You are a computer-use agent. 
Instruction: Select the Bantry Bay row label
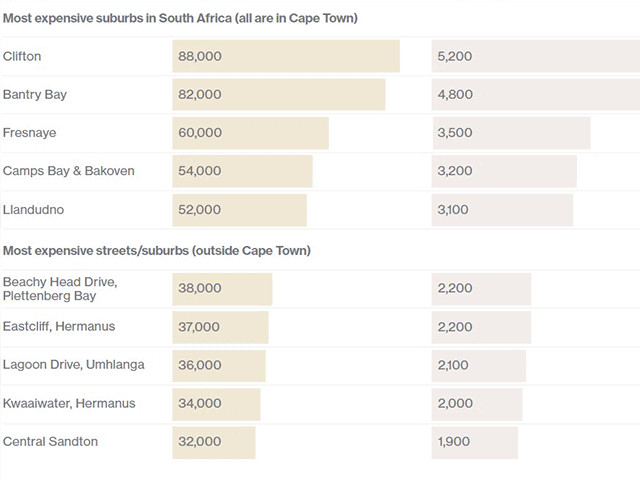35,95
